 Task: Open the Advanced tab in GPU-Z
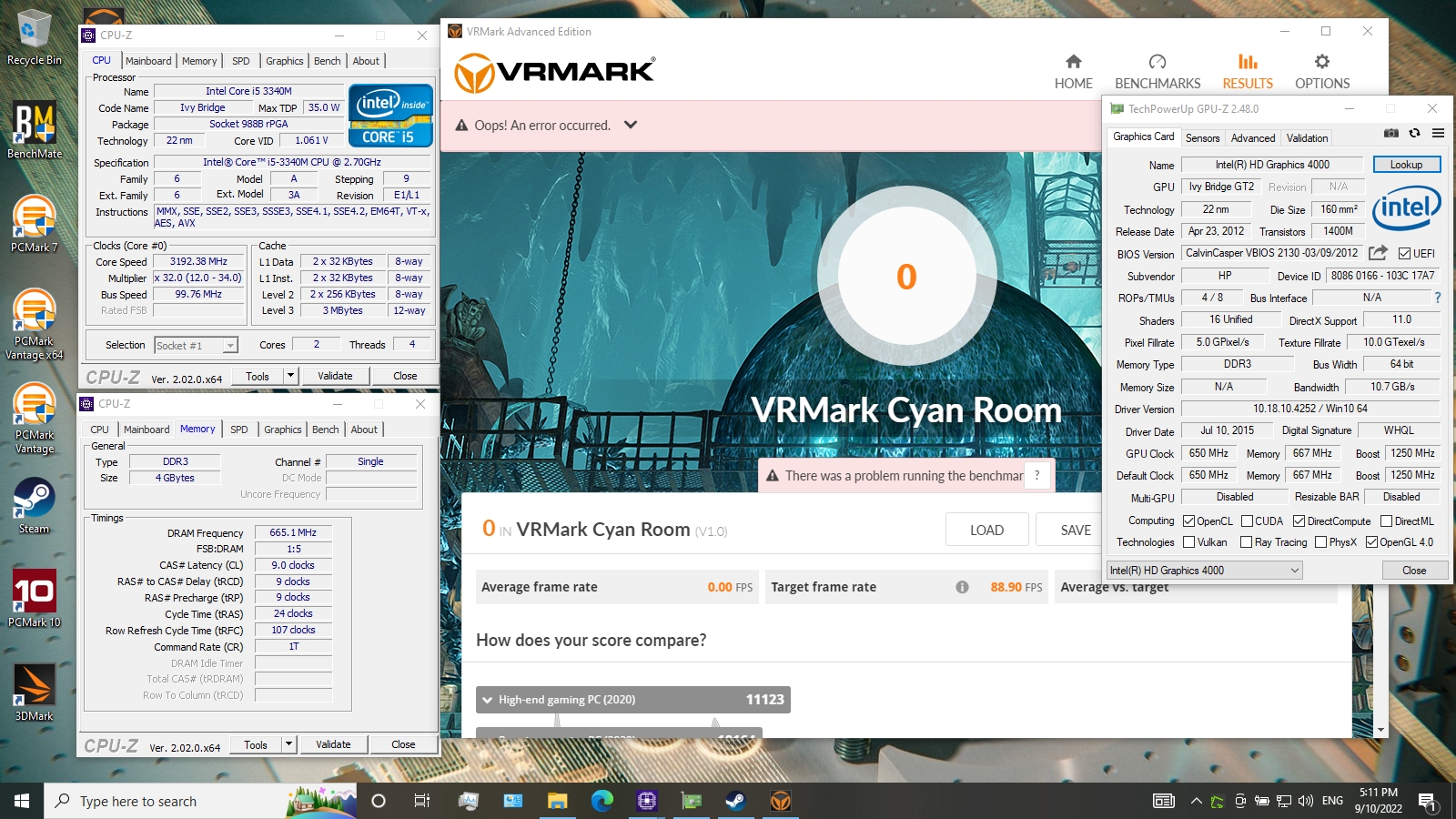1253,138
